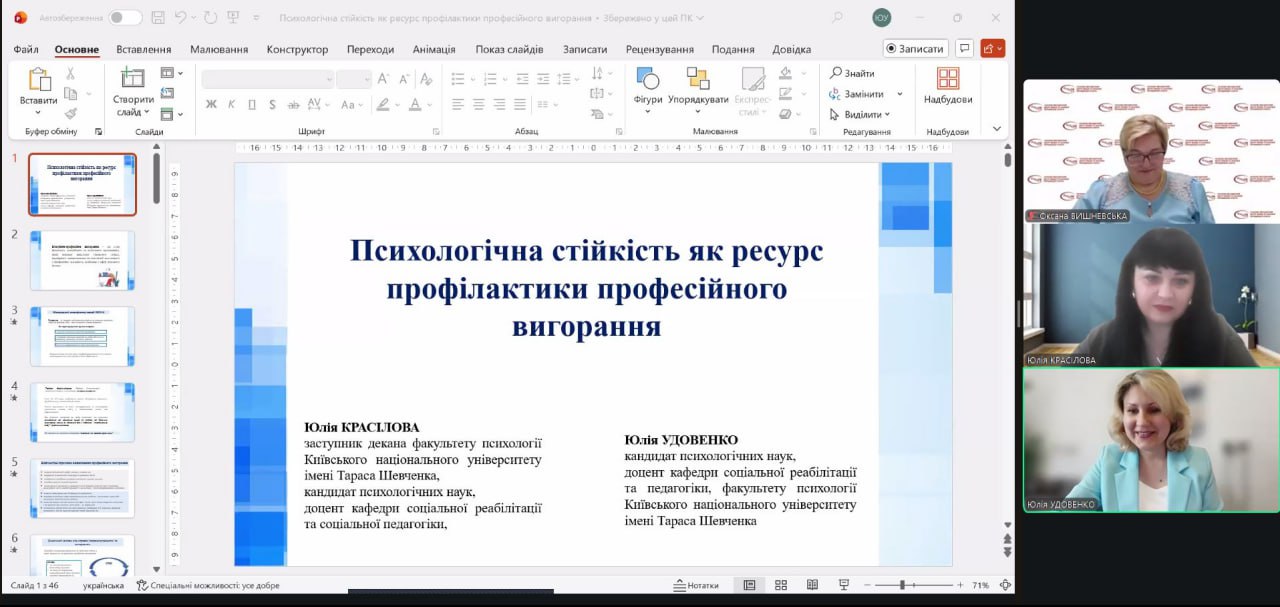1280x607 pixels.
Task: Switch to Slide Sorter view
Action: 781,585
